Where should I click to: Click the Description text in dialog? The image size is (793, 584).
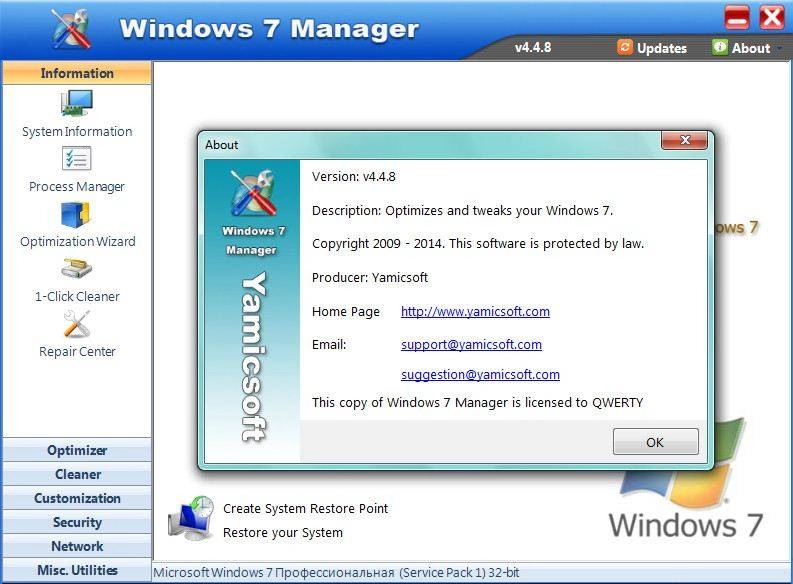click(x=462, y=210)
